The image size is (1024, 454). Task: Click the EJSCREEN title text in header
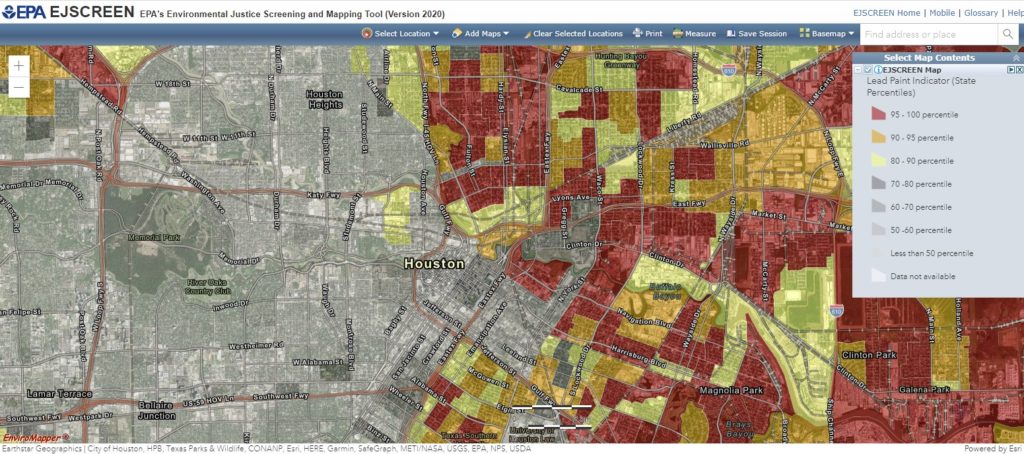(x=93, y=12)
